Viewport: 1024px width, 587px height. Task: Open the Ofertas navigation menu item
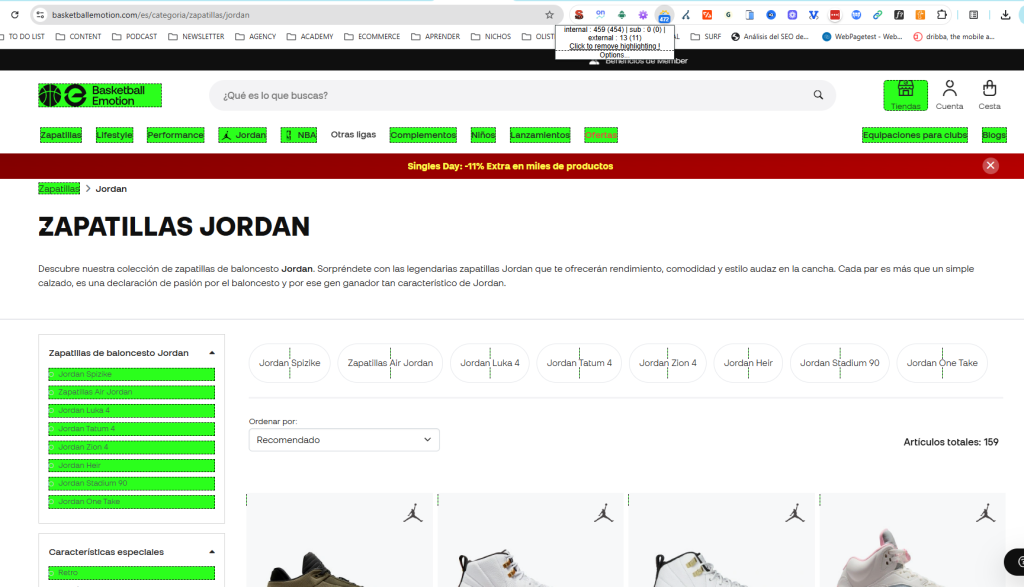point(601,135)
